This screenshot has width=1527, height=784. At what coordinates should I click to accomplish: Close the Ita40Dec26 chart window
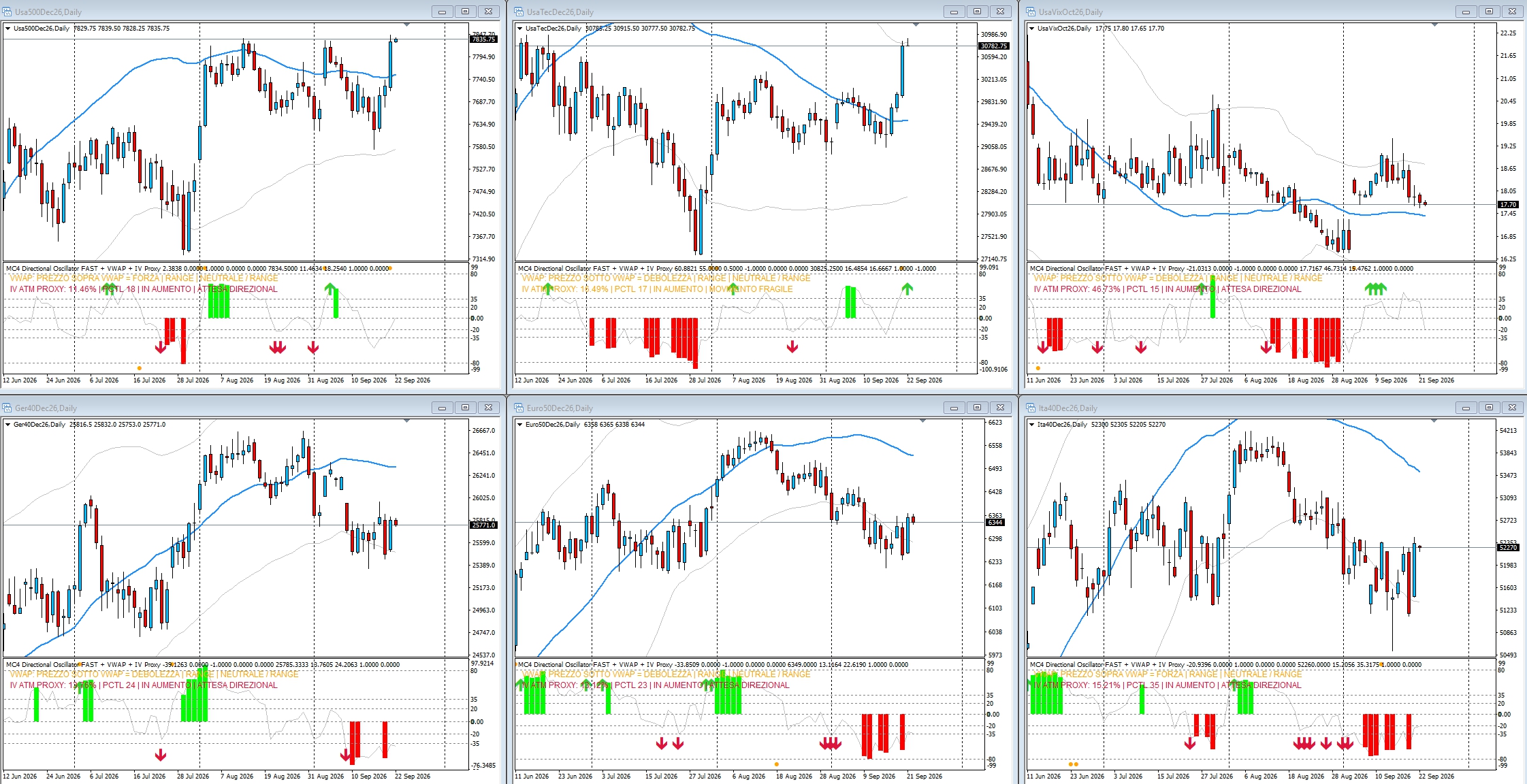1512,408
